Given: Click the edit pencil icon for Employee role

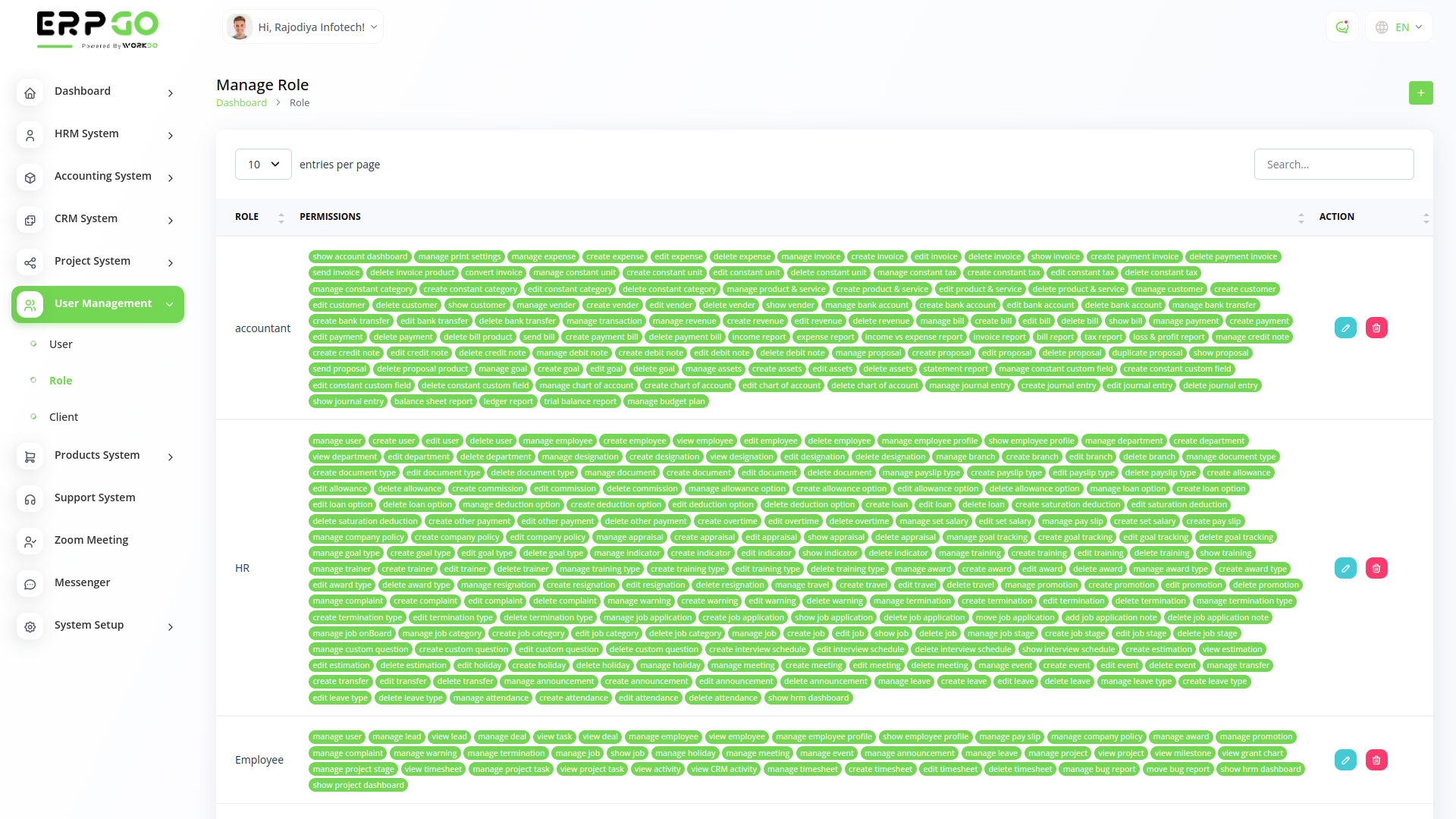Looking at the screenshot, I should (x=1345, y=760).
